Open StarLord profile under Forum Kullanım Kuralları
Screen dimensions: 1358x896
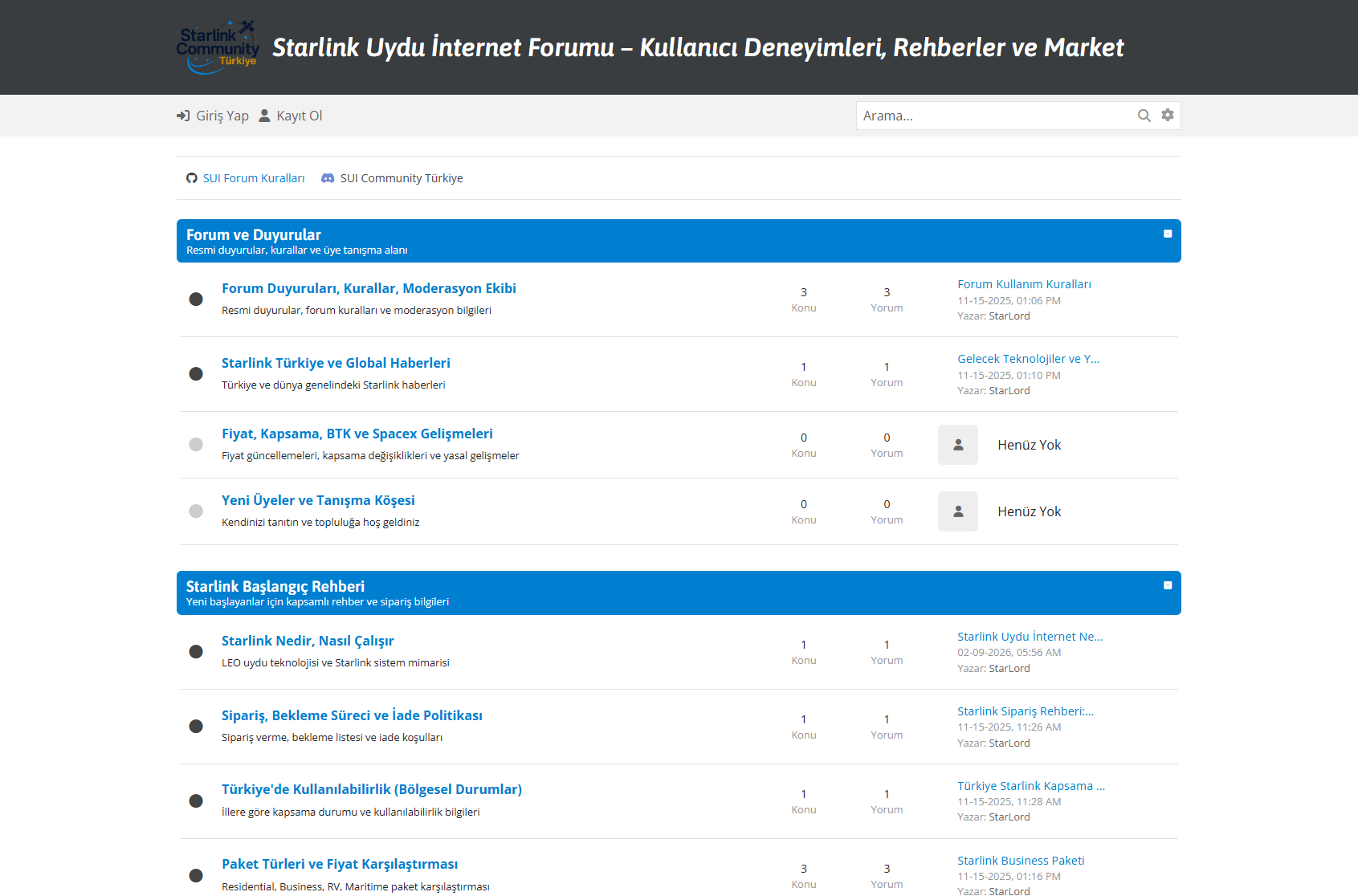(1009, 316)
